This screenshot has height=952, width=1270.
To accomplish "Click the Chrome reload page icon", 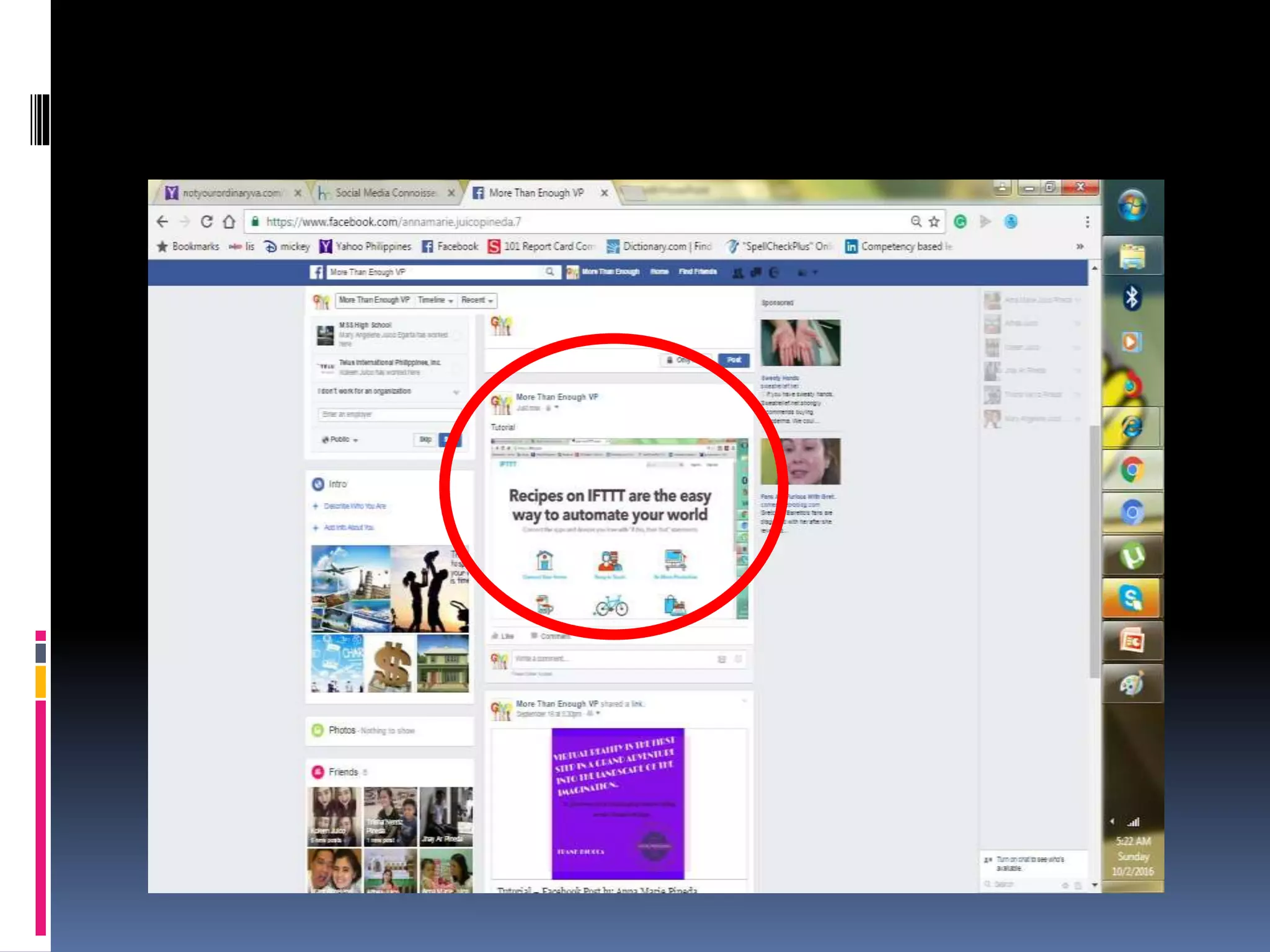I will 206,221.
